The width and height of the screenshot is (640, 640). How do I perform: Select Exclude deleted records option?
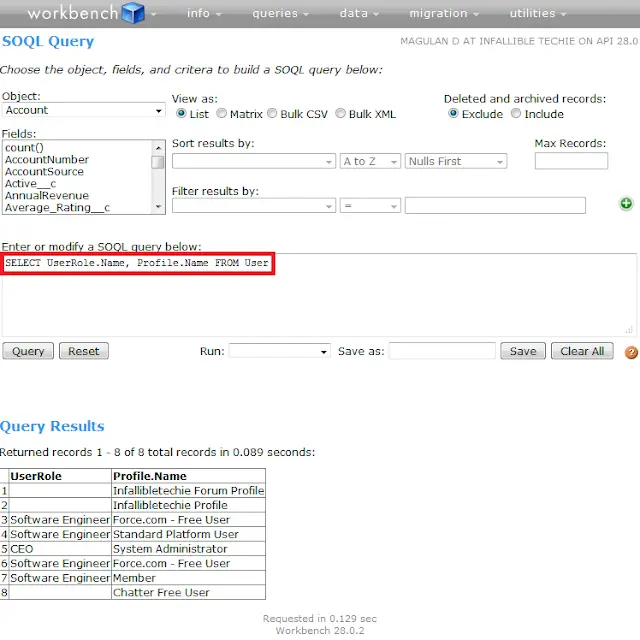coord(453,113)
